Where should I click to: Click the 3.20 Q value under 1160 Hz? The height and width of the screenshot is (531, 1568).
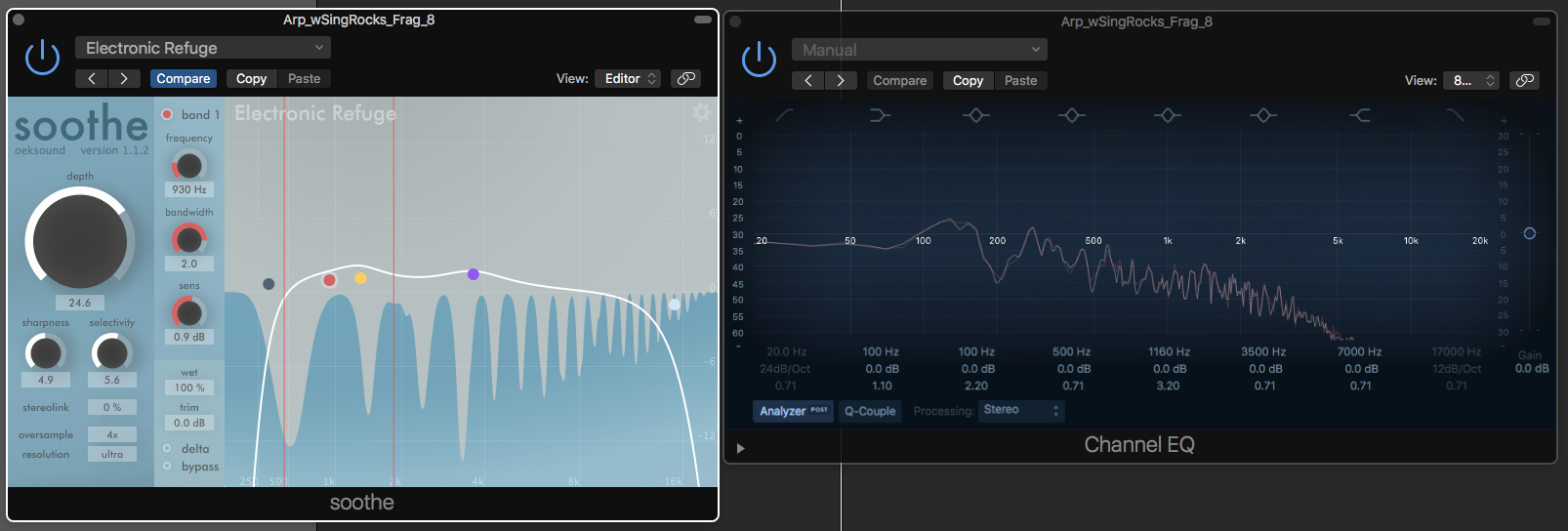[1168, 386]
